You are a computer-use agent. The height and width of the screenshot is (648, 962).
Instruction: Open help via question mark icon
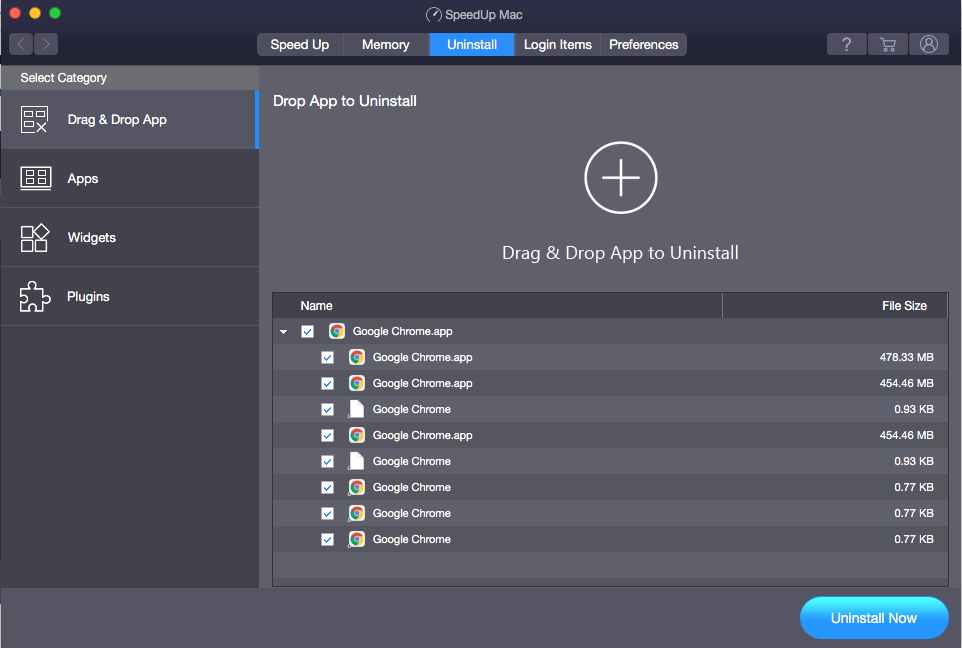click(x=847, y=44)
